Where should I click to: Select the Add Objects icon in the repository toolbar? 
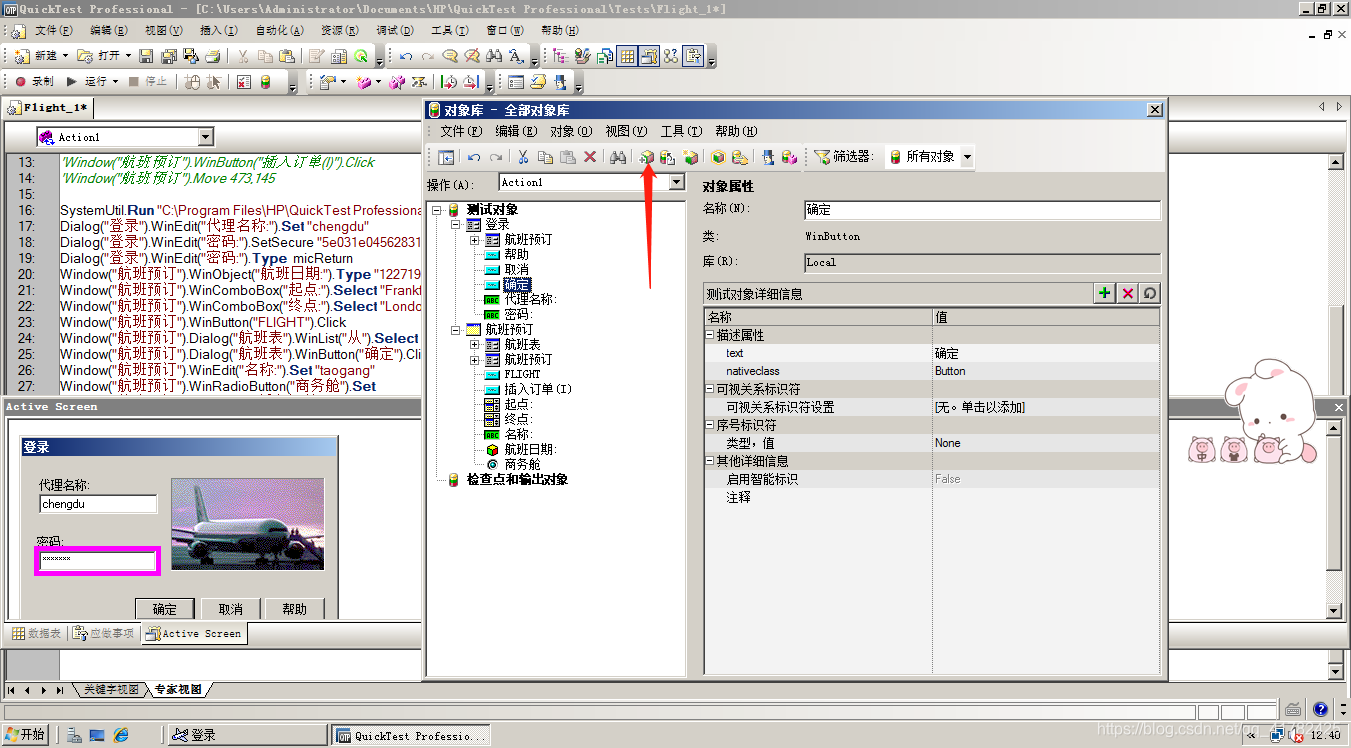coord(645,157)
